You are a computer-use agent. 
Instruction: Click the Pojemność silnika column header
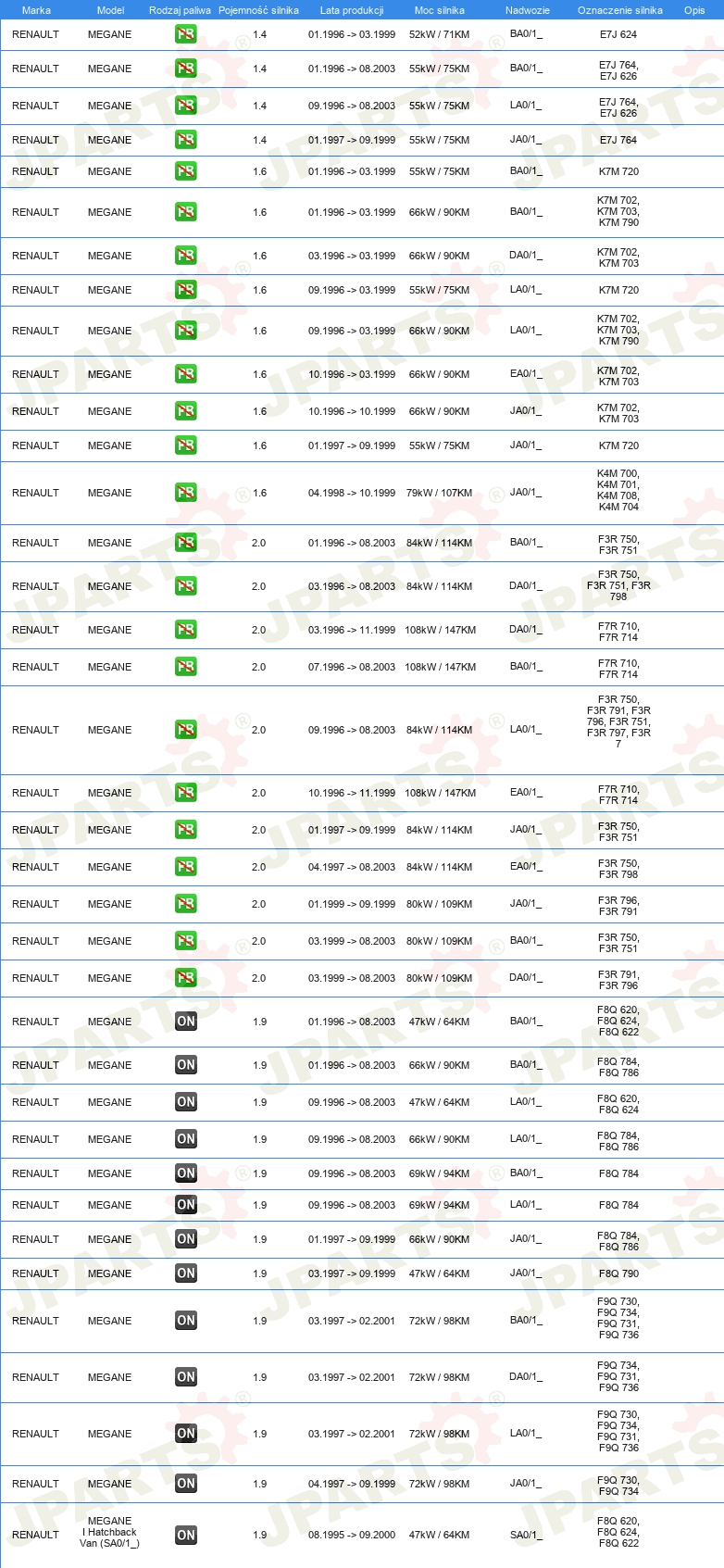(259, 10)
